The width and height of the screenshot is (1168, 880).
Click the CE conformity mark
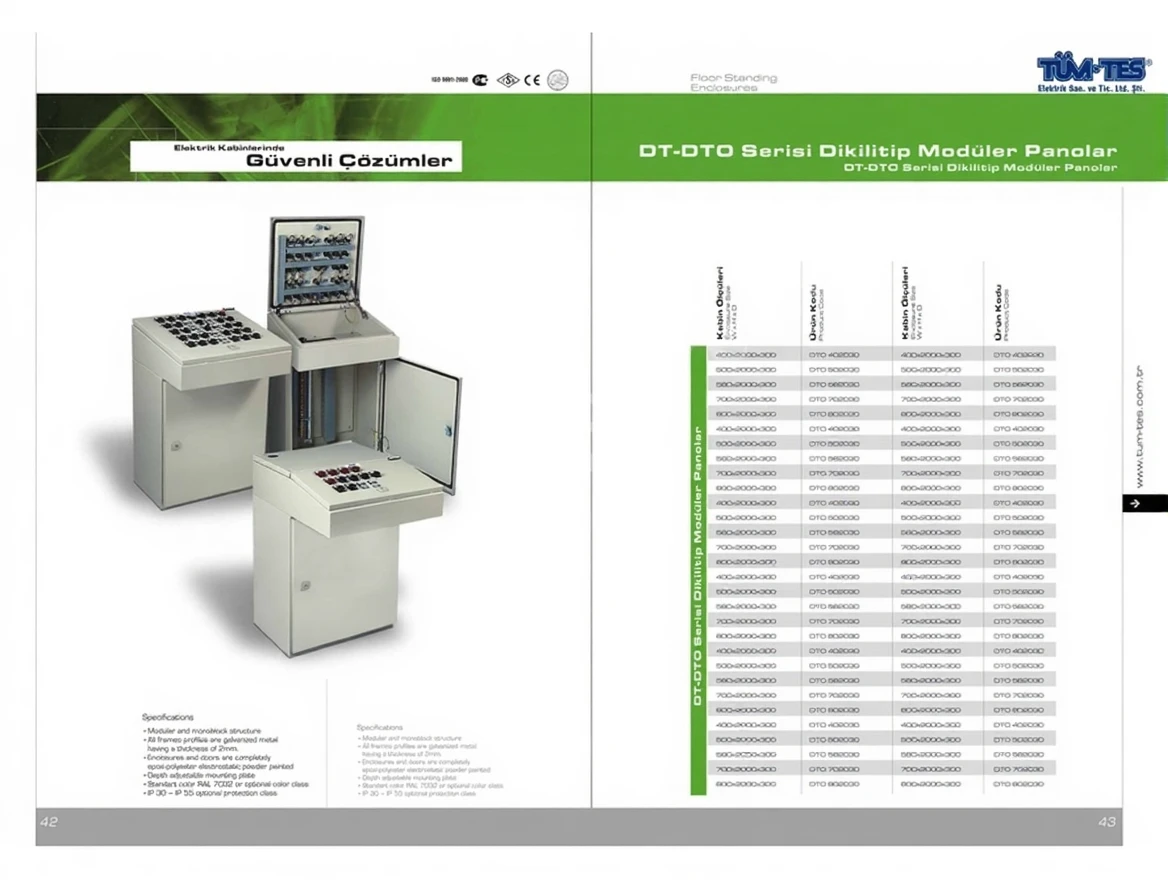tap(533, 80)
